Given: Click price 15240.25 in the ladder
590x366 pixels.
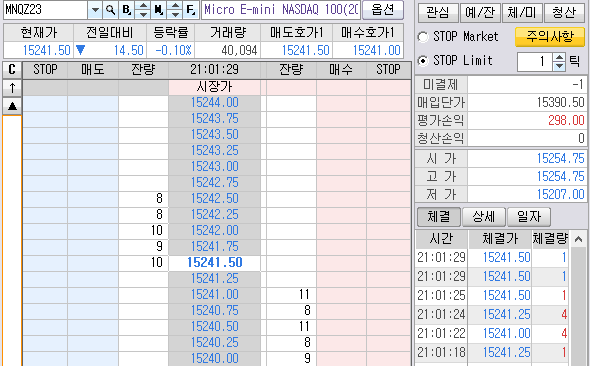Looking at the screenshot, I should (x=214, y=343).
